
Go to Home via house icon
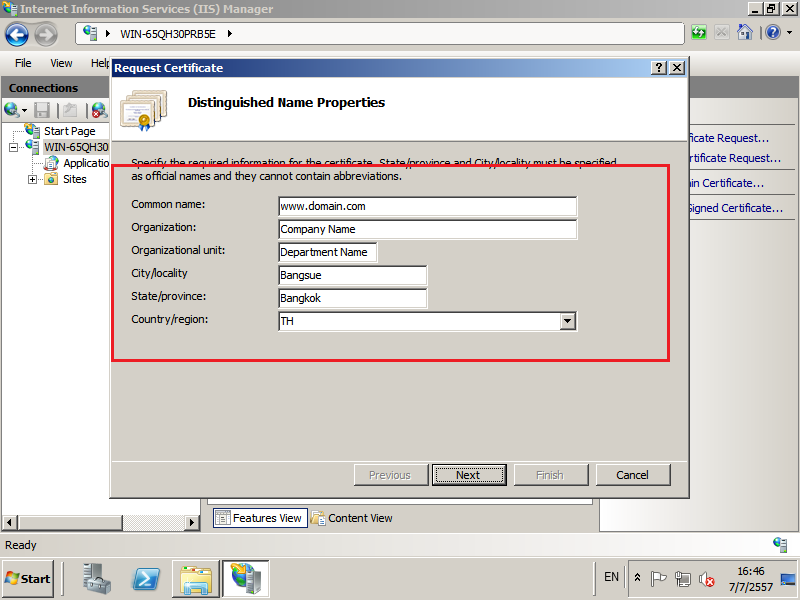pyautogui.click(x=744, y=33)
